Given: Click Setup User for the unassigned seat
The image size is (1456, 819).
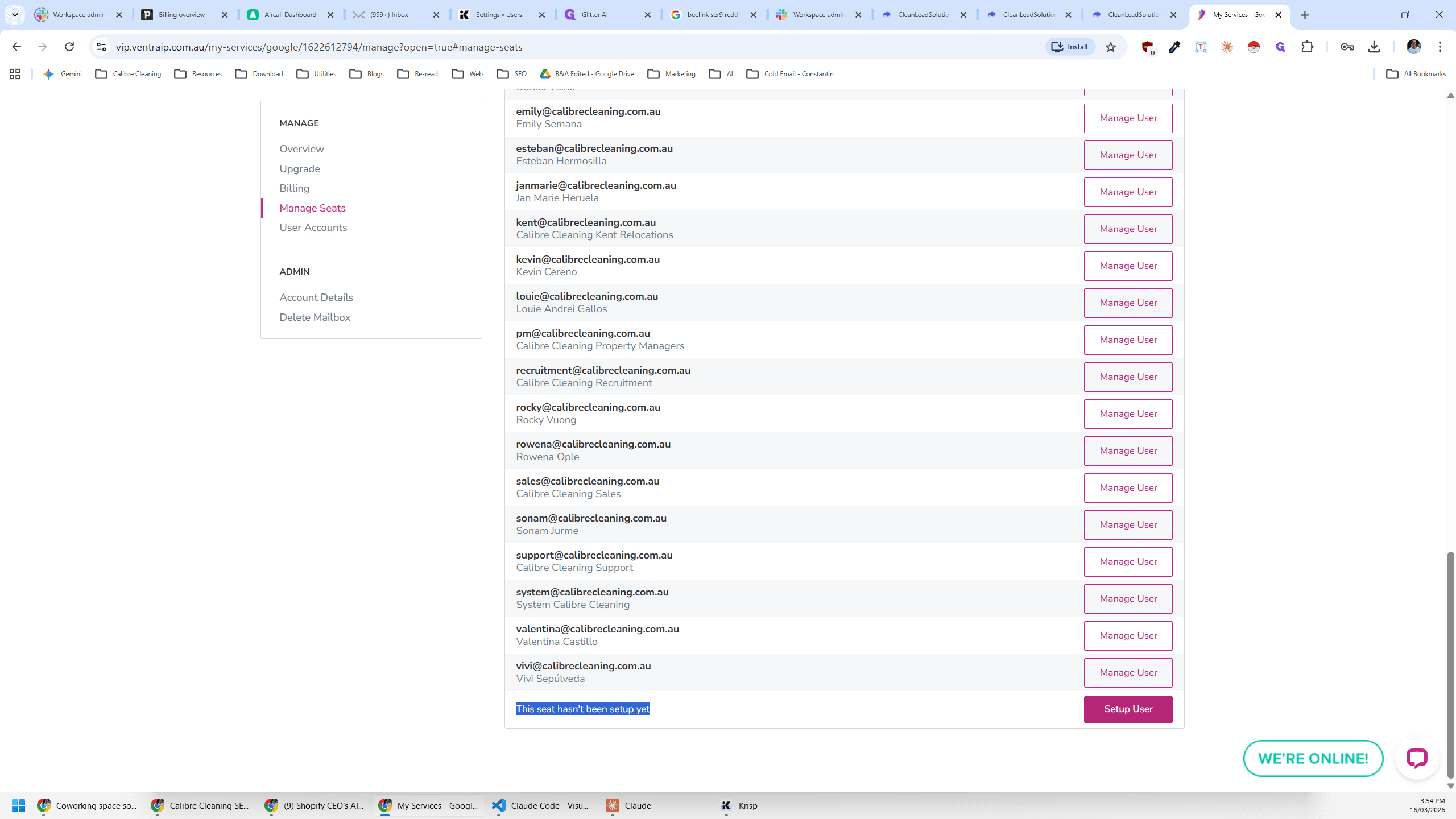Looking at the screenshot, I should pyautogui.click(x=1128, y=709).
